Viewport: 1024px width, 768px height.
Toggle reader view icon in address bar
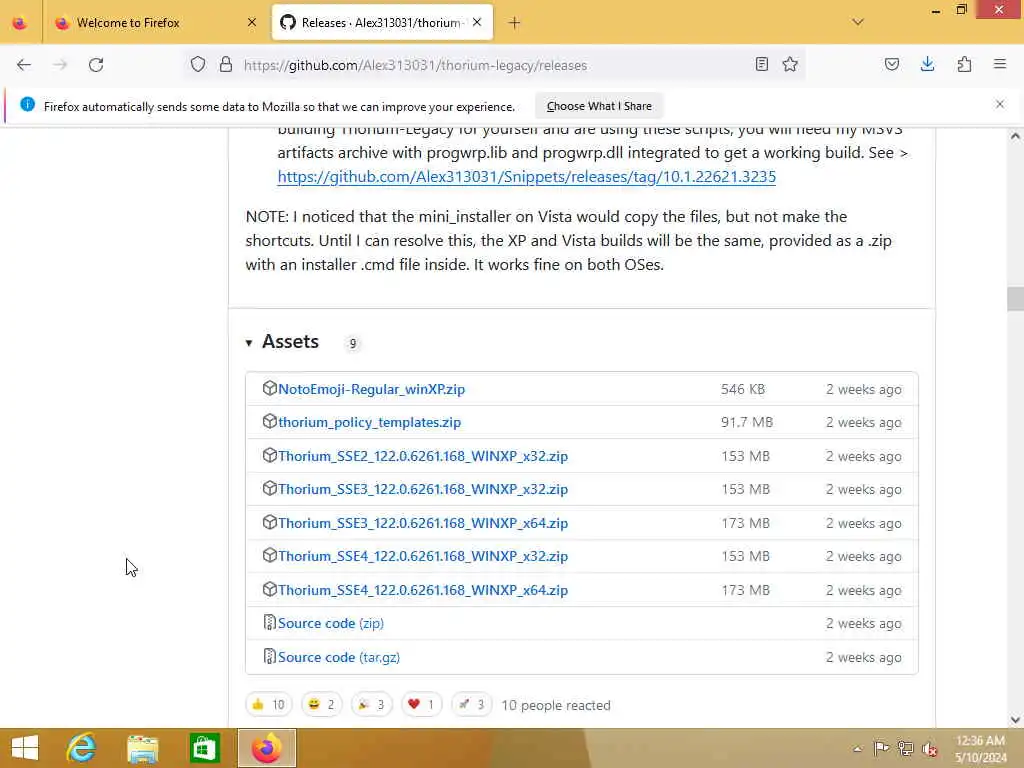click(x=761, y=64)
